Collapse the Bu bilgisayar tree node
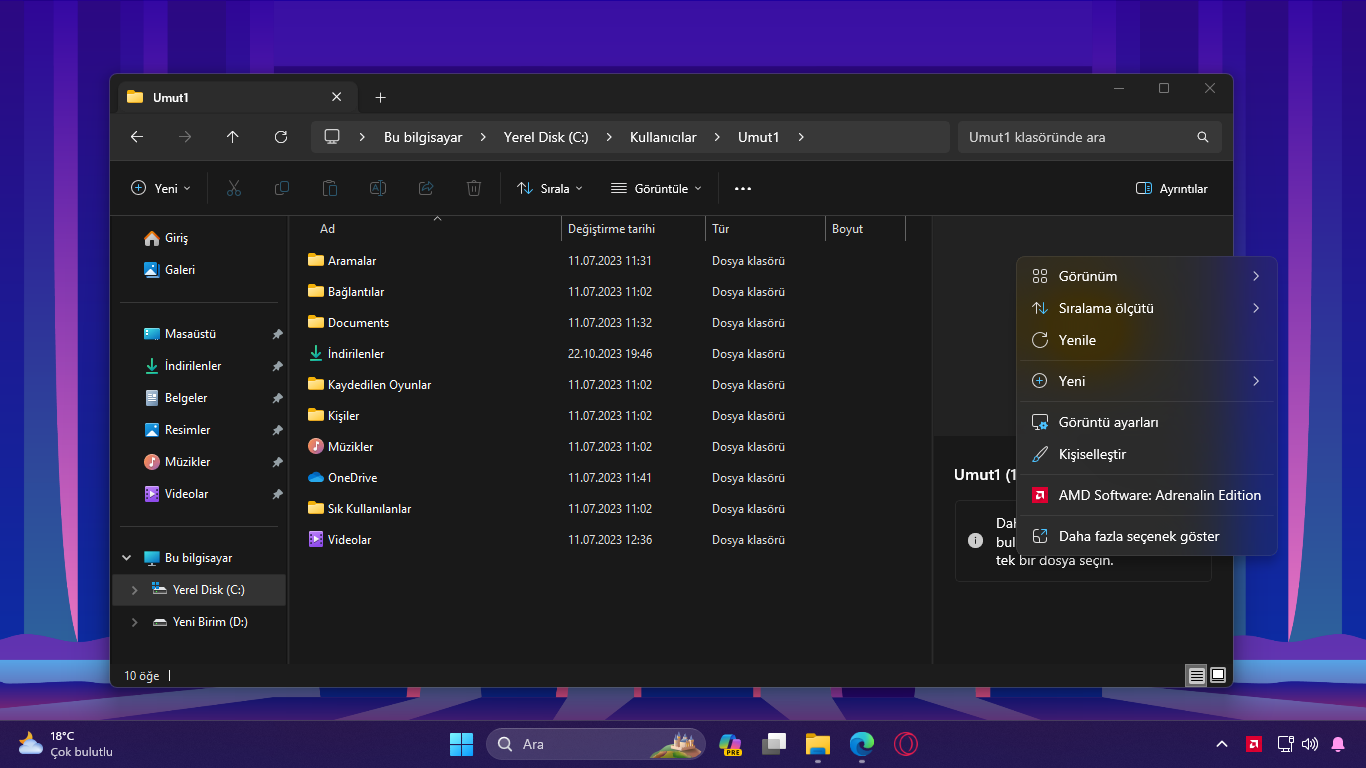The height and width of the screenshot is (768, 1366). click(x=126, y=558)
